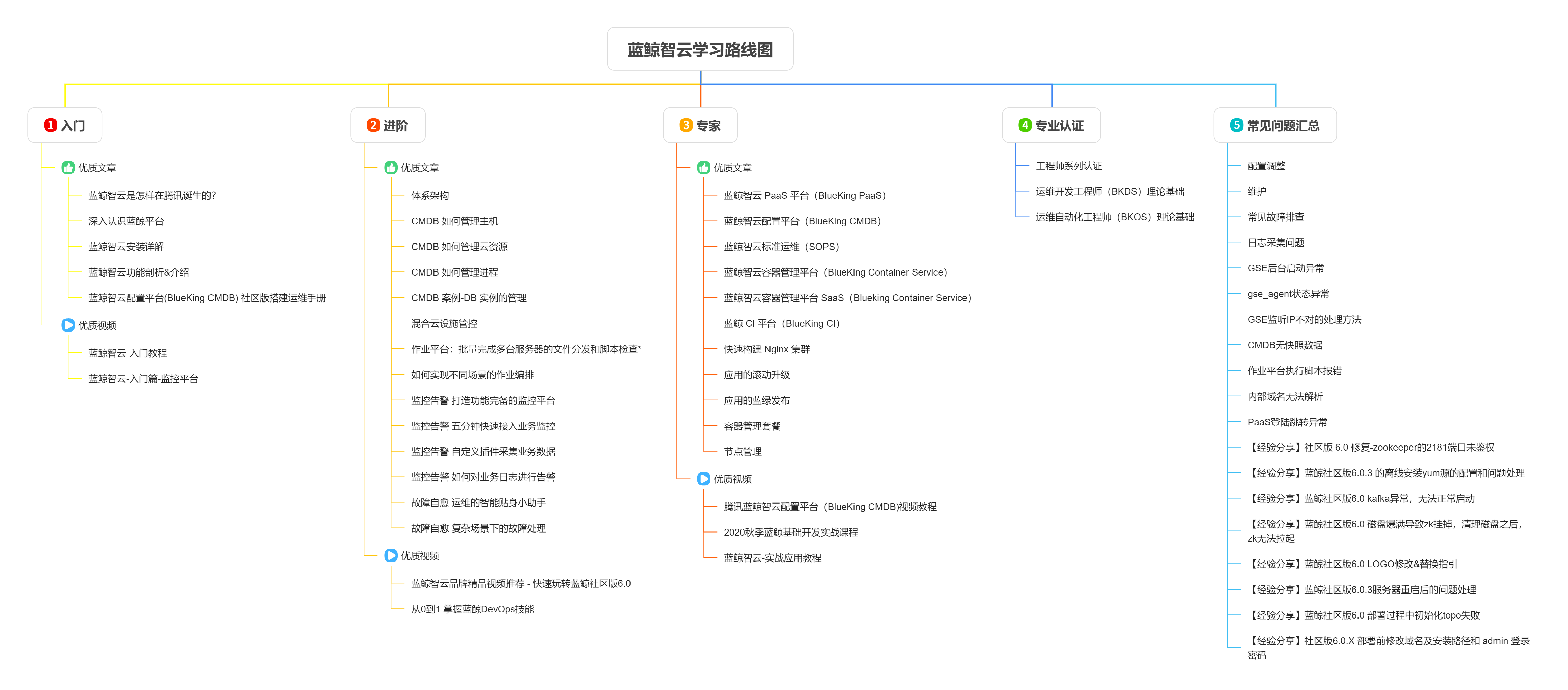Click CMDB 如何管理主机

click(455, 221)
